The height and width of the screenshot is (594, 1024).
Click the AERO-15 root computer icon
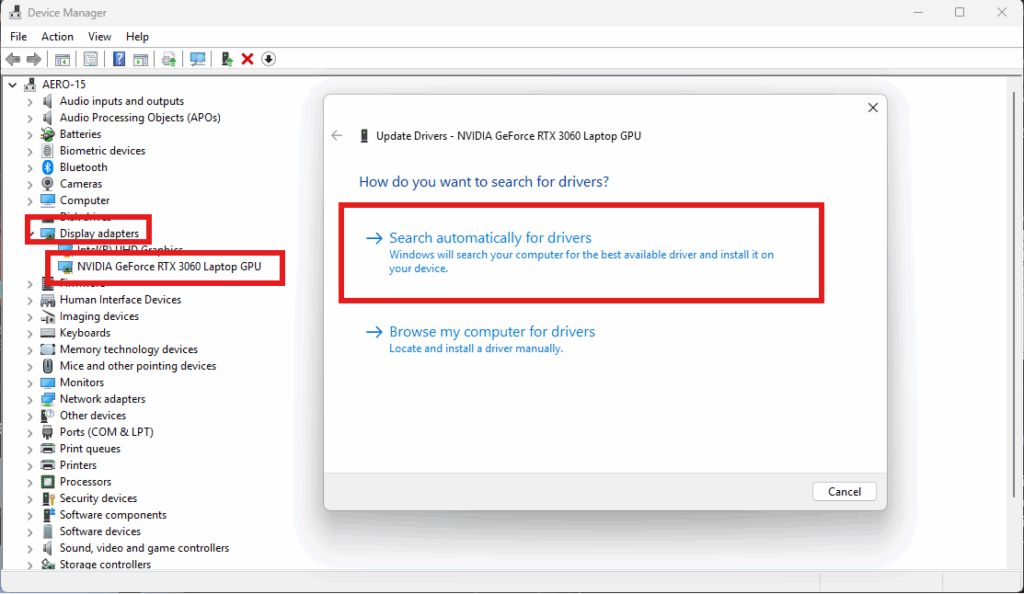30,84
